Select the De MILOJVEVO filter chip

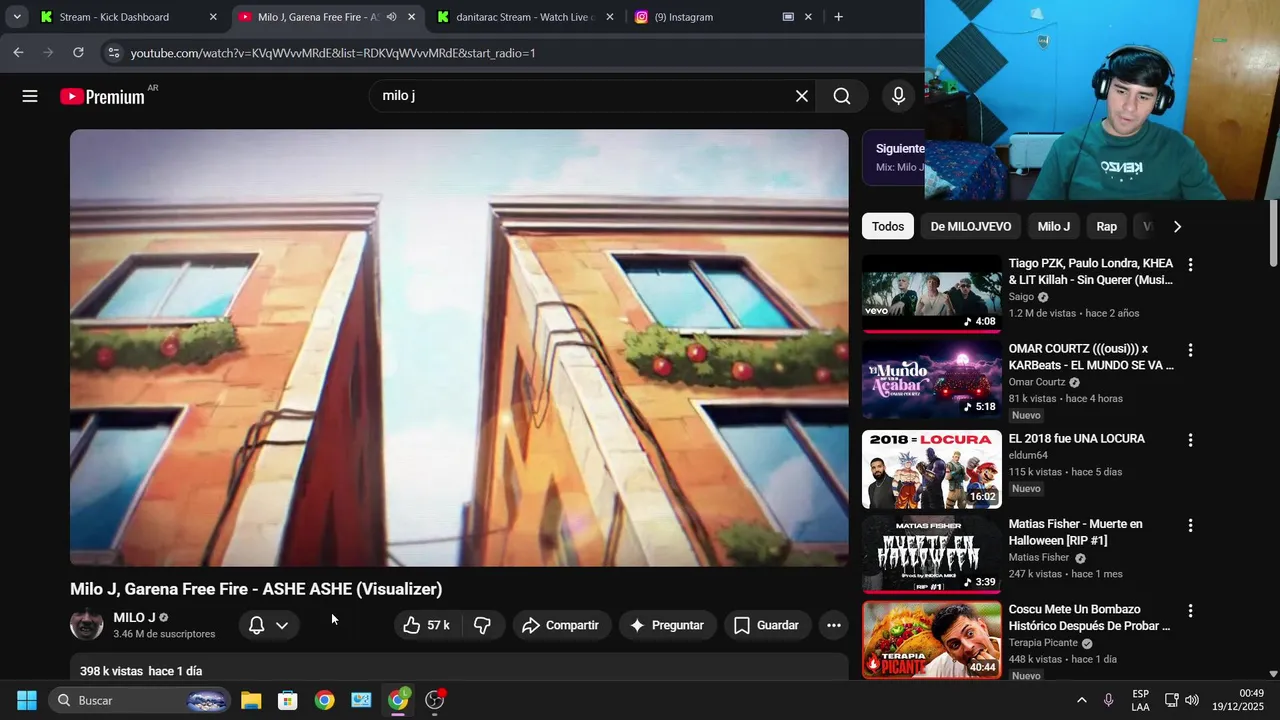coord(971,226)
